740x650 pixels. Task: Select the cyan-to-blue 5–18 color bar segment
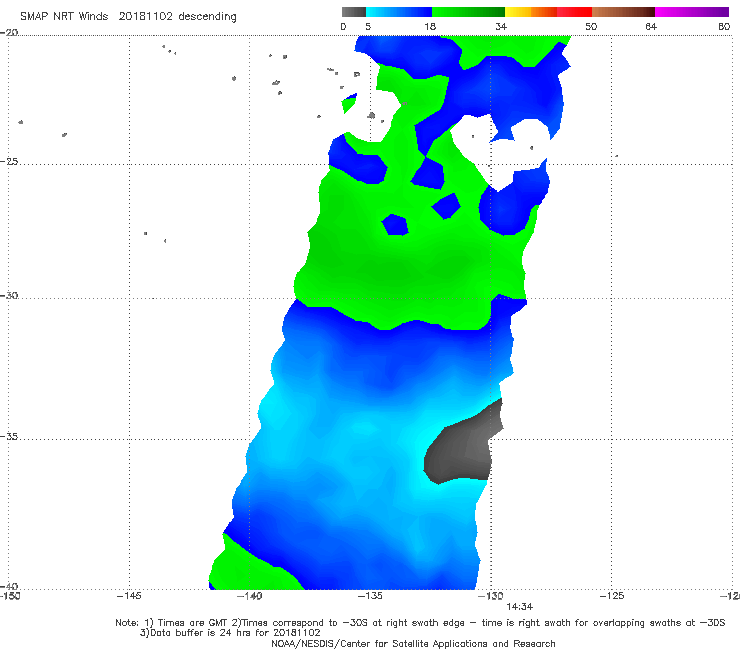click(399, 12)
